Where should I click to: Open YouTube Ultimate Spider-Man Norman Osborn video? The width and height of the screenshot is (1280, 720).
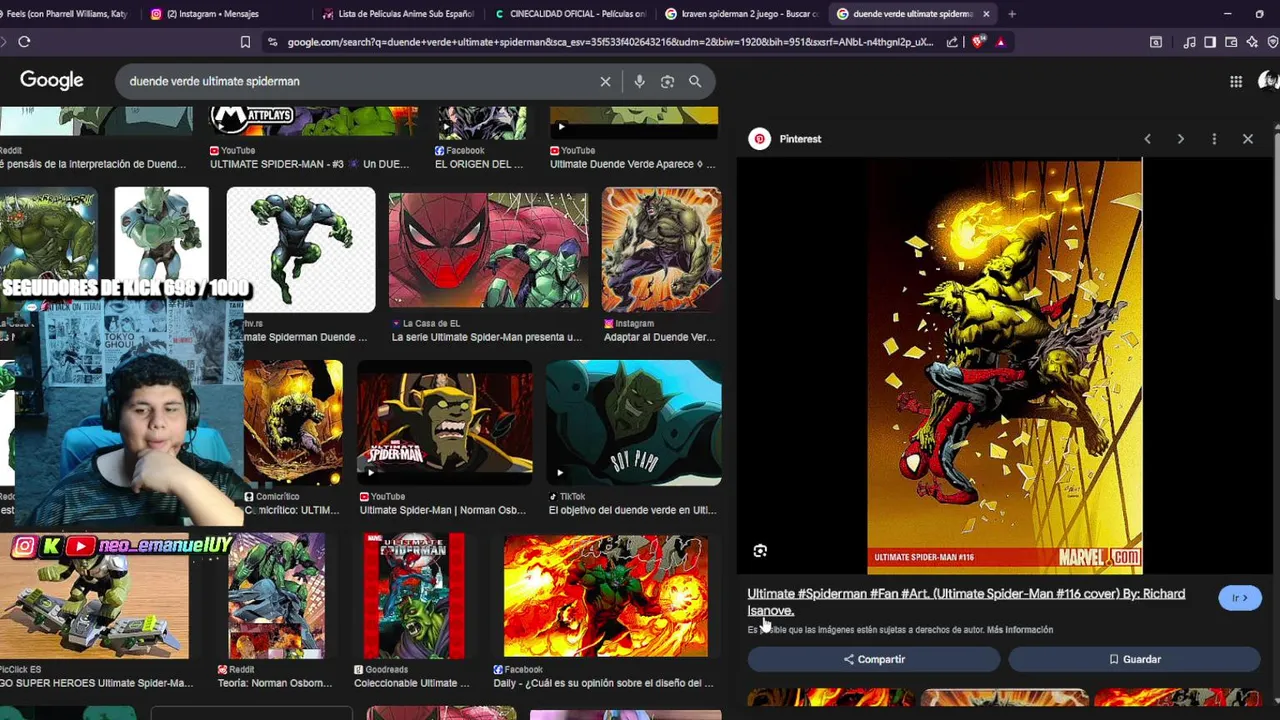445,423
